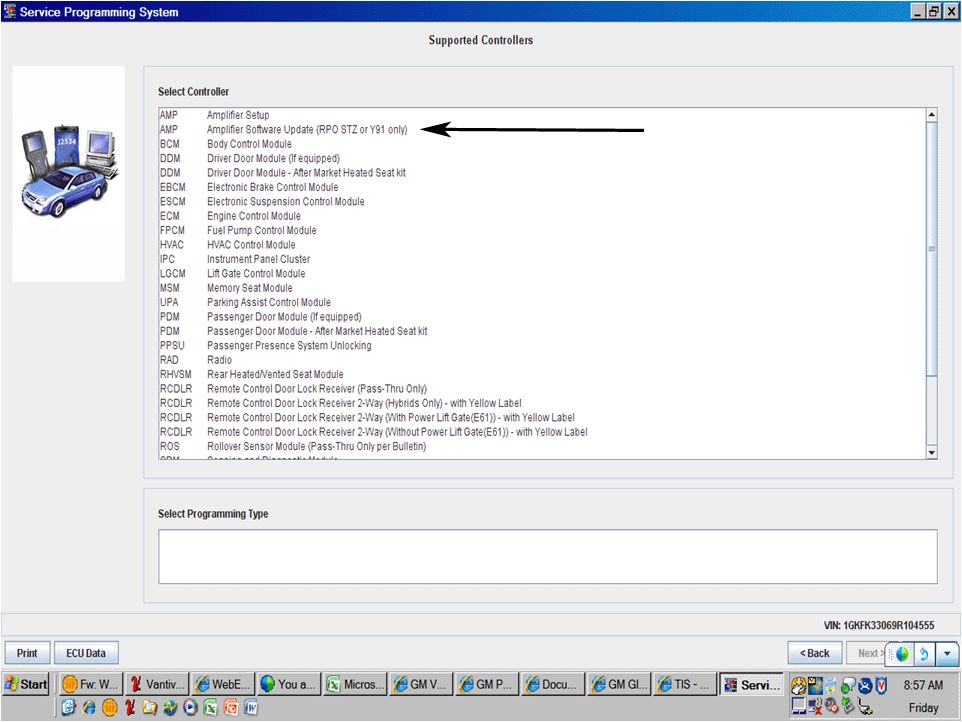Open the Windows Start menu
Viewport: 962px width, 722px height.
[27, 685]
